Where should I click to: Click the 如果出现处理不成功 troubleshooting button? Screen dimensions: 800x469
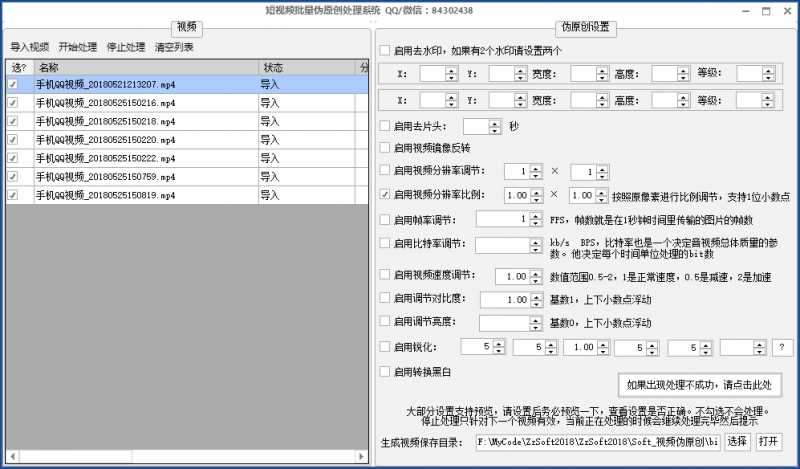699,384
